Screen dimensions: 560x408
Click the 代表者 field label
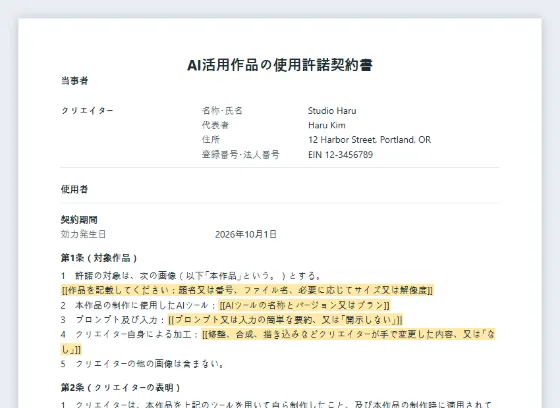point(215,125)
